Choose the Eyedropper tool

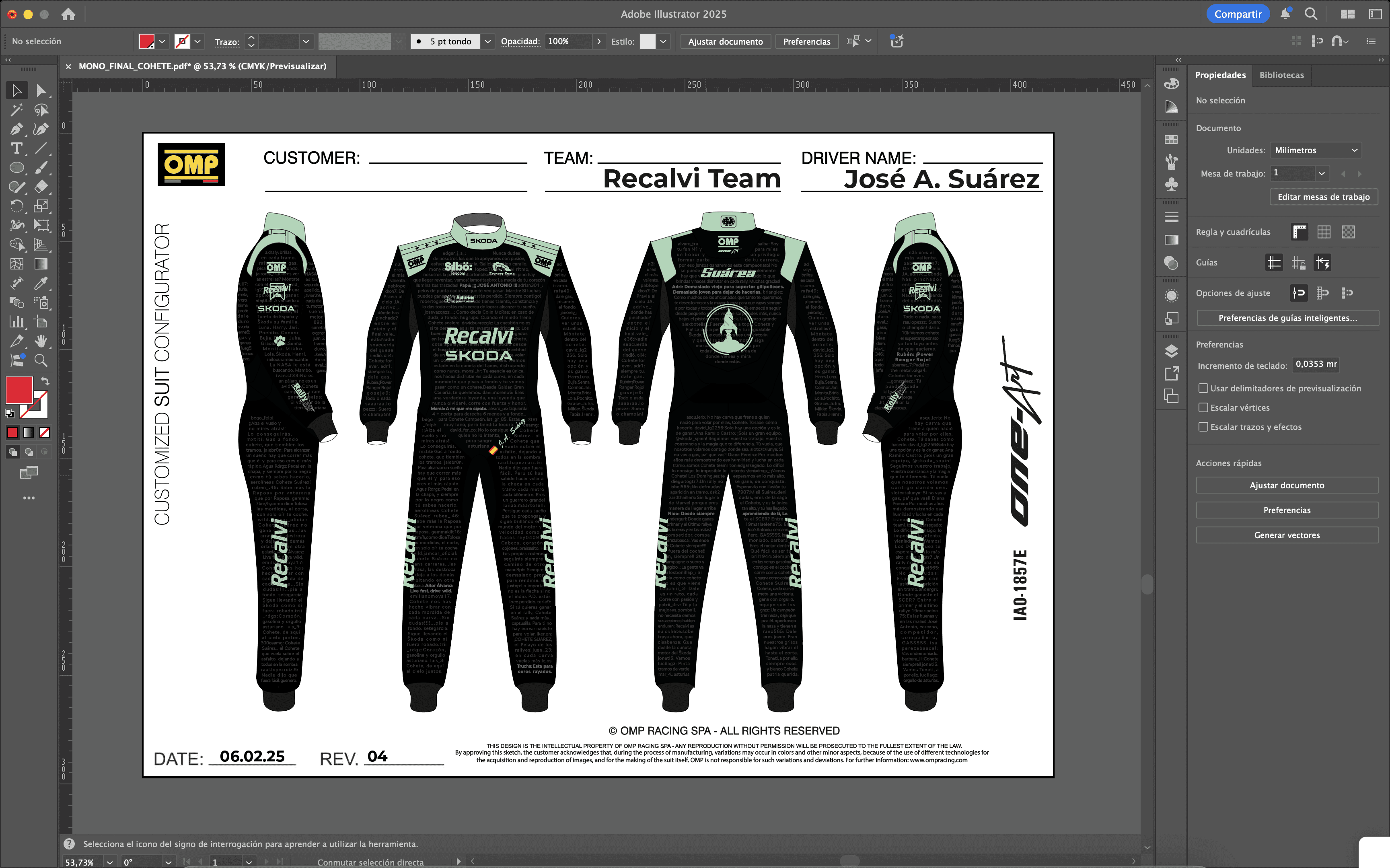[41, 283]
